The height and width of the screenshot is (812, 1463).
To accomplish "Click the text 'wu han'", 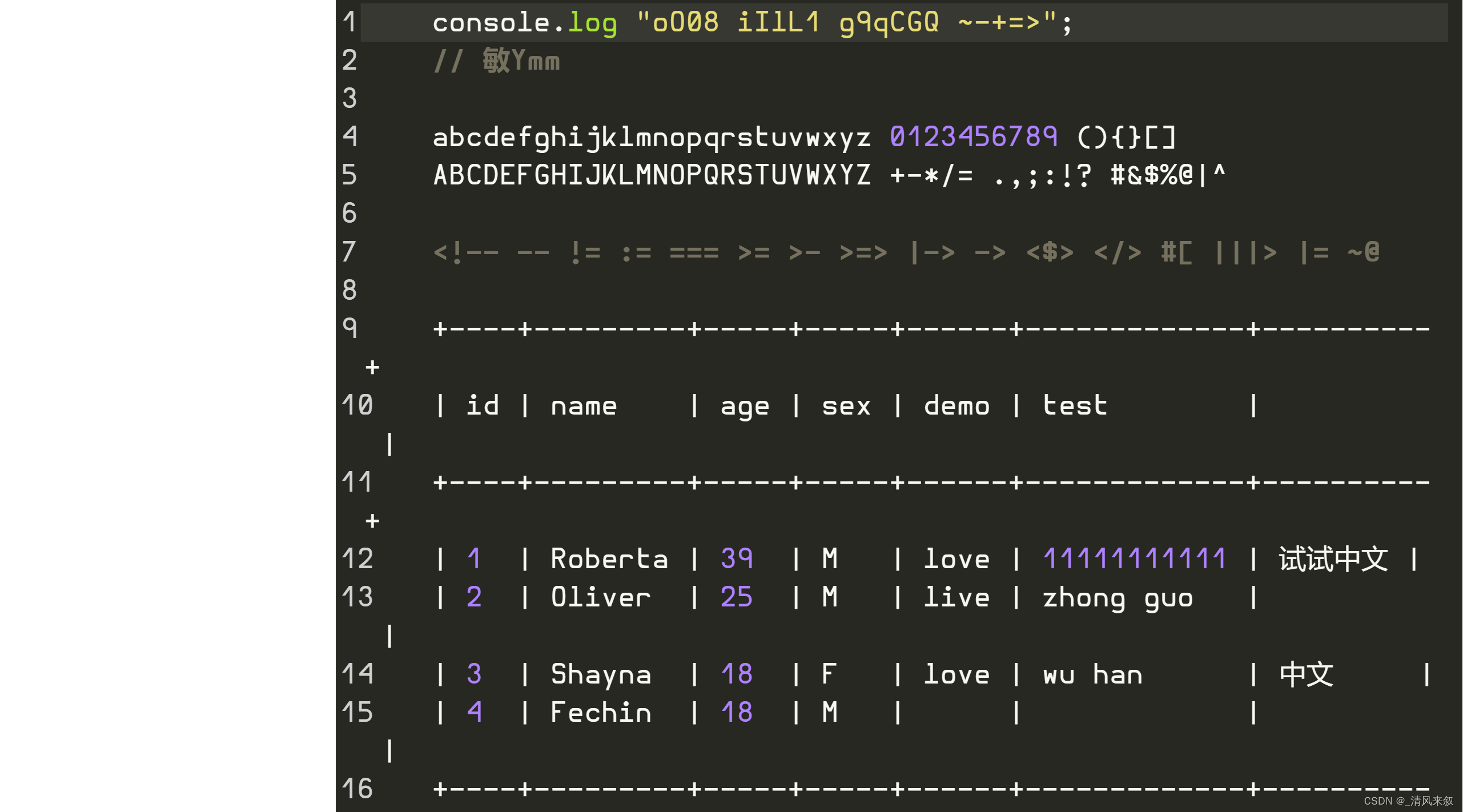I will 1092,674.
